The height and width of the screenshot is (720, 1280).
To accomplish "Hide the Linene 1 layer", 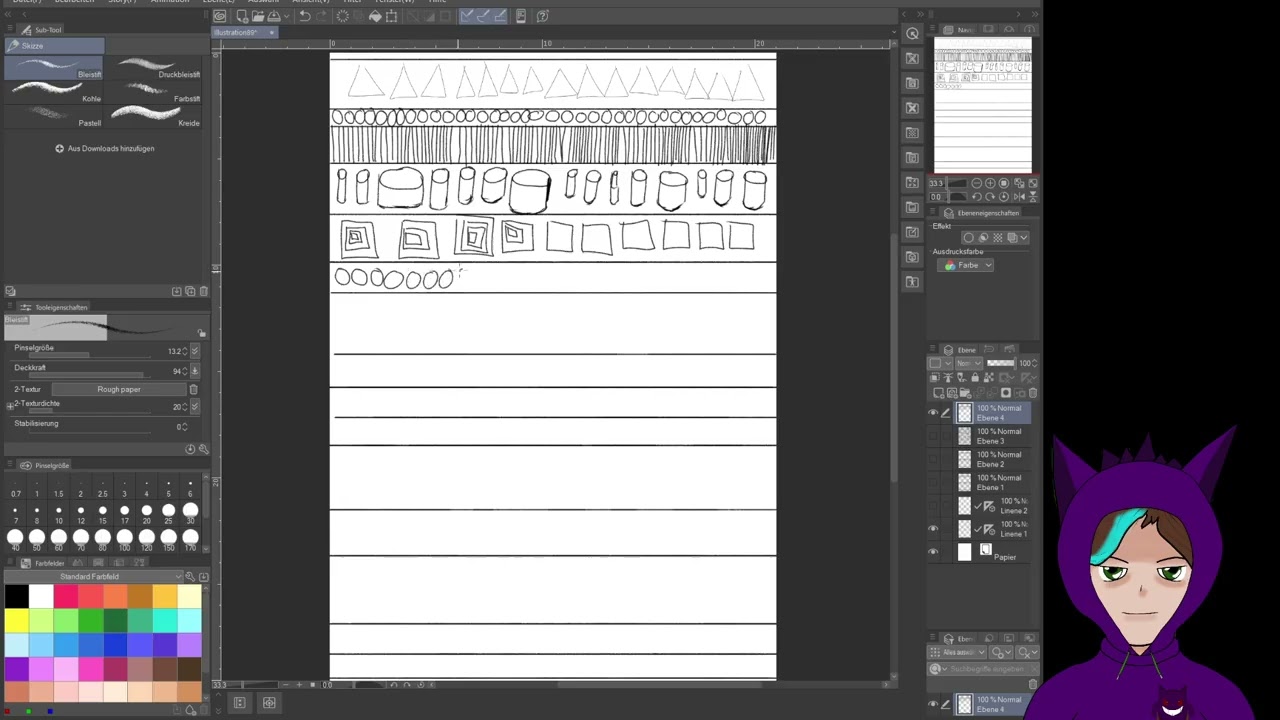I will pos(934,529).
